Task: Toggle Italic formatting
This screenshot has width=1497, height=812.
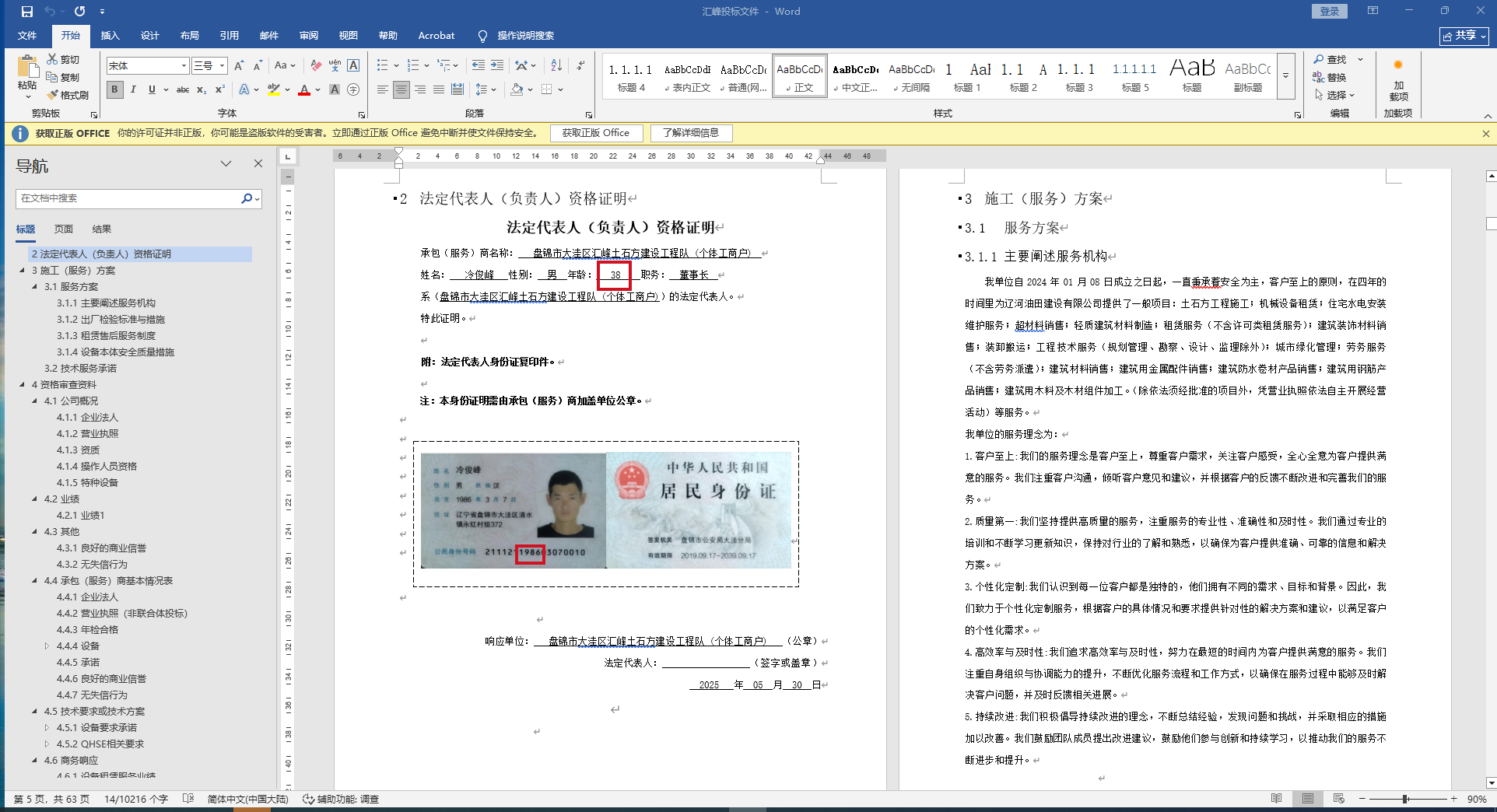Action: click(133, 89)
